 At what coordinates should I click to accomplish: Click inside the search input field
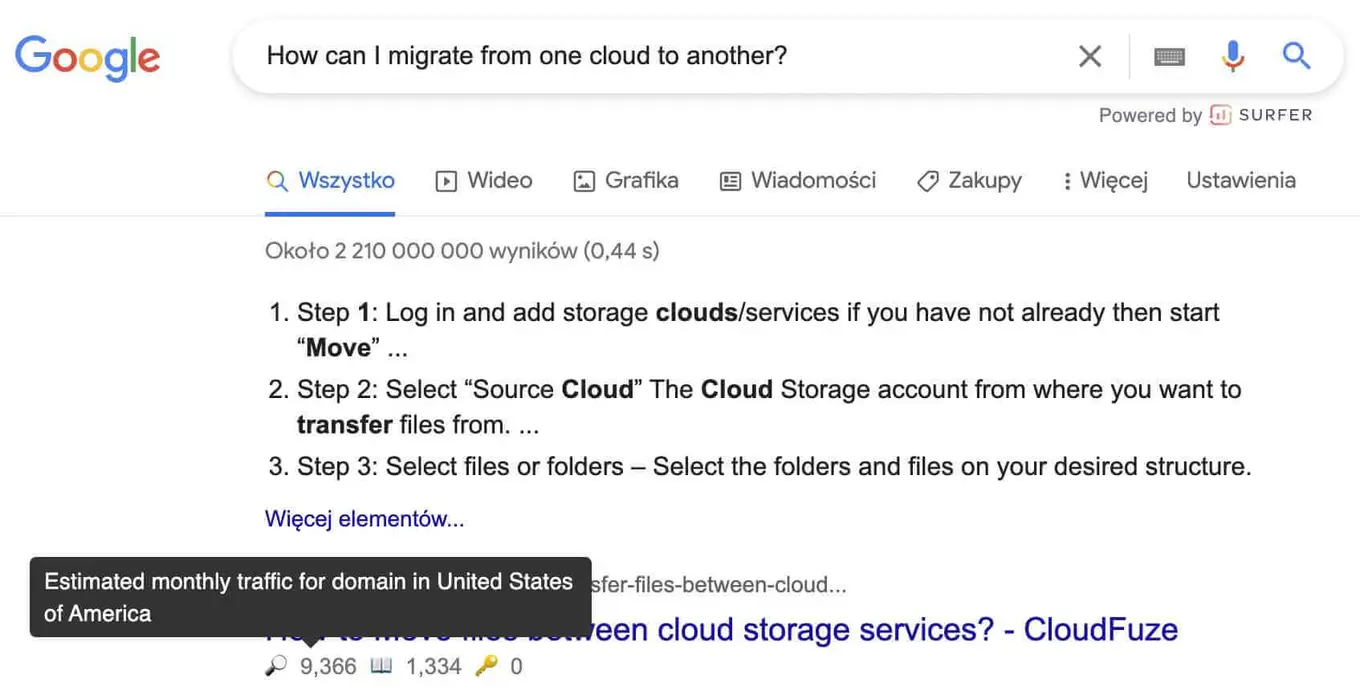(x=600, y=56)
